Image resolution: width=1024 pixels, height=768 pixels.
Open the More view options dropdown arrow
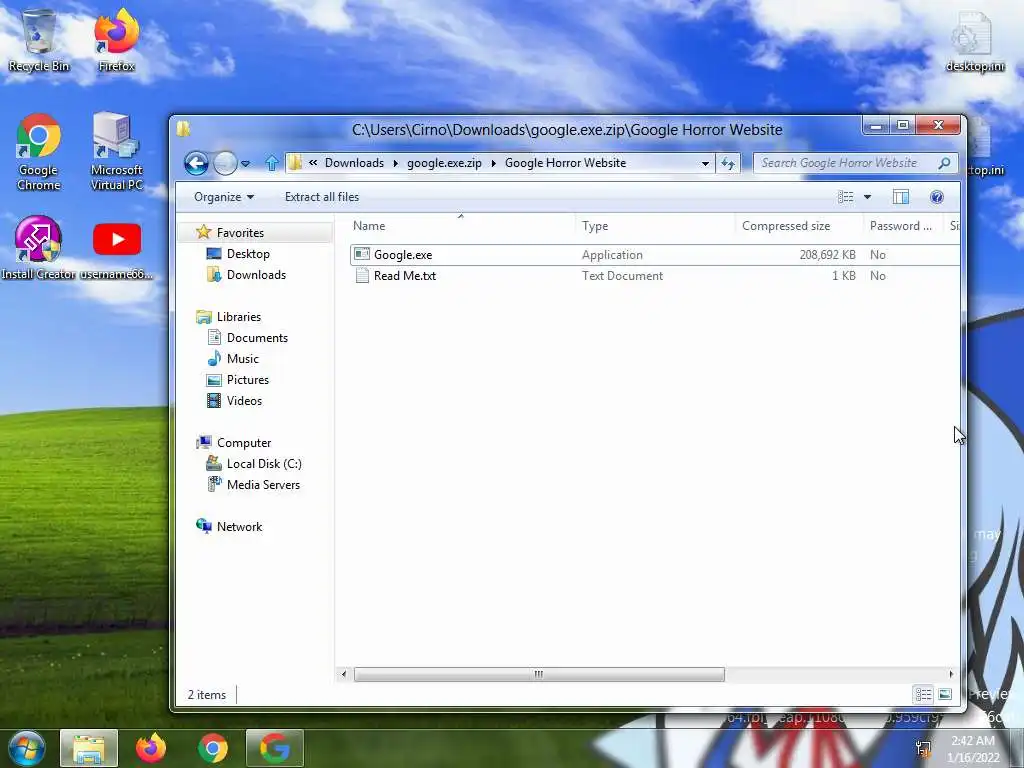[867, 197]
